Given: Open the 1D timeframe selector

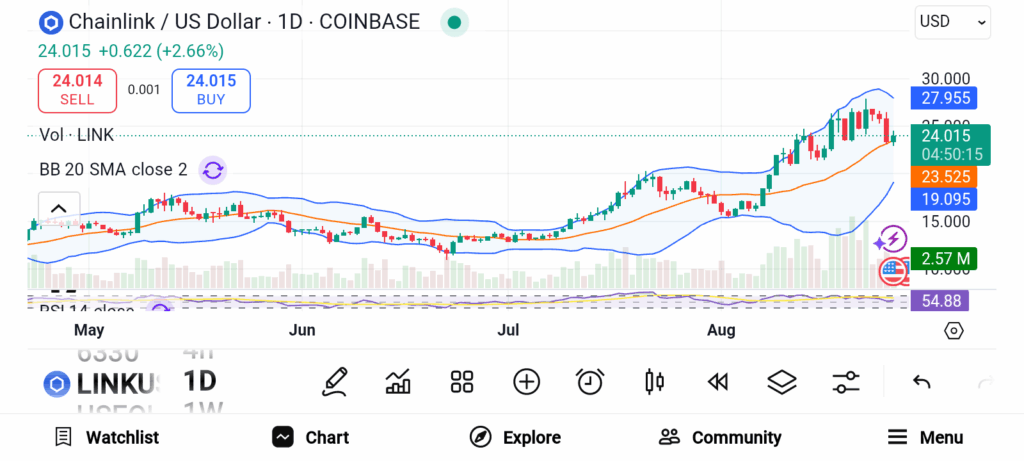Looking at the screenshot, I should pos(200,381).
